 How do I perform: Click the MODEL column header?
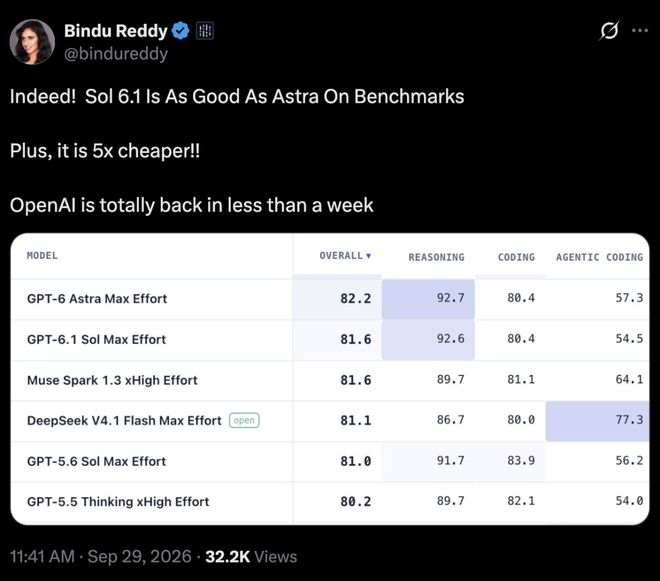(42, 256)
